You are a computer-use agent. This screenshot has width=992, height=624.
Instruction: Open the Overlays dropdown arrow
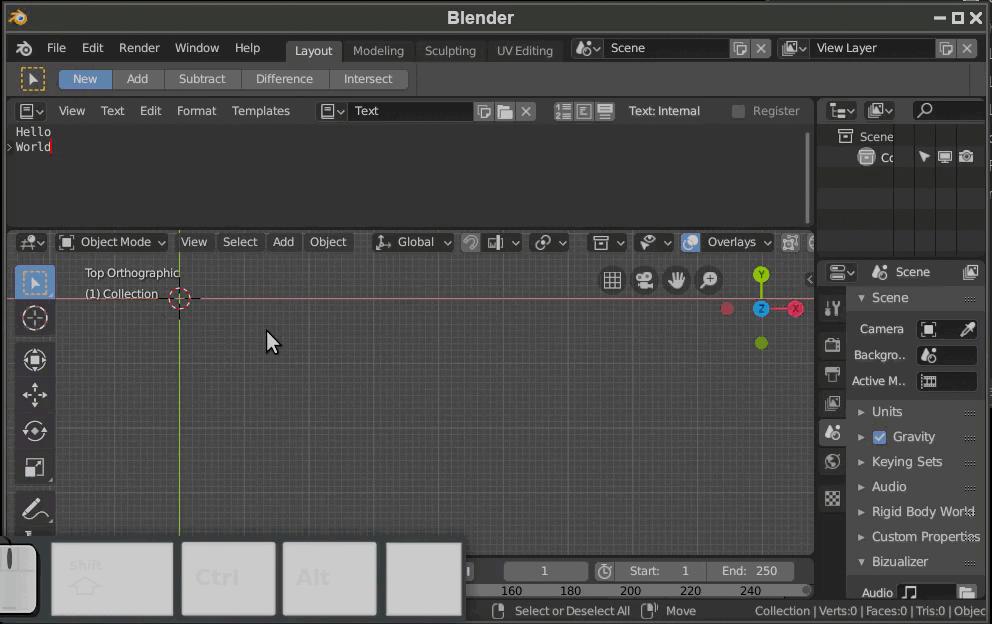click(767, 242)
